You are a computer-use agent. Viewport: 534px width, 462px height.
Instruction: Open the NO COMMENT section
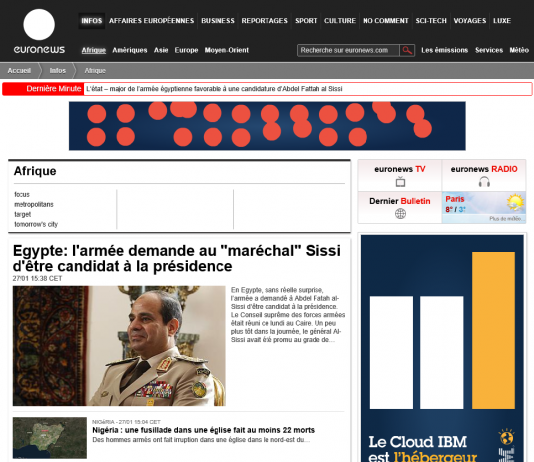pyautogui.click(x=386, y=21)
